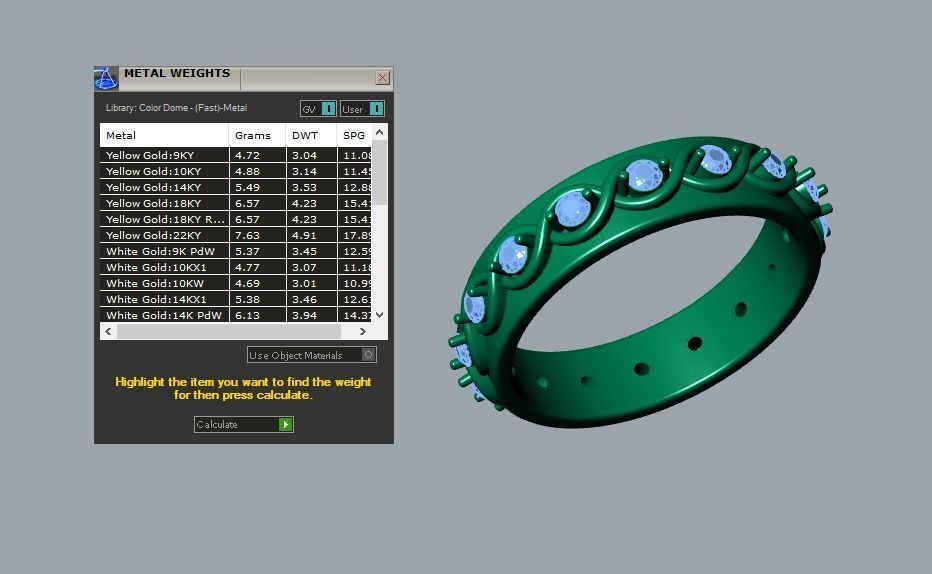Click the 4.69 grams cell
932x574 pixels.
point(257,283)
